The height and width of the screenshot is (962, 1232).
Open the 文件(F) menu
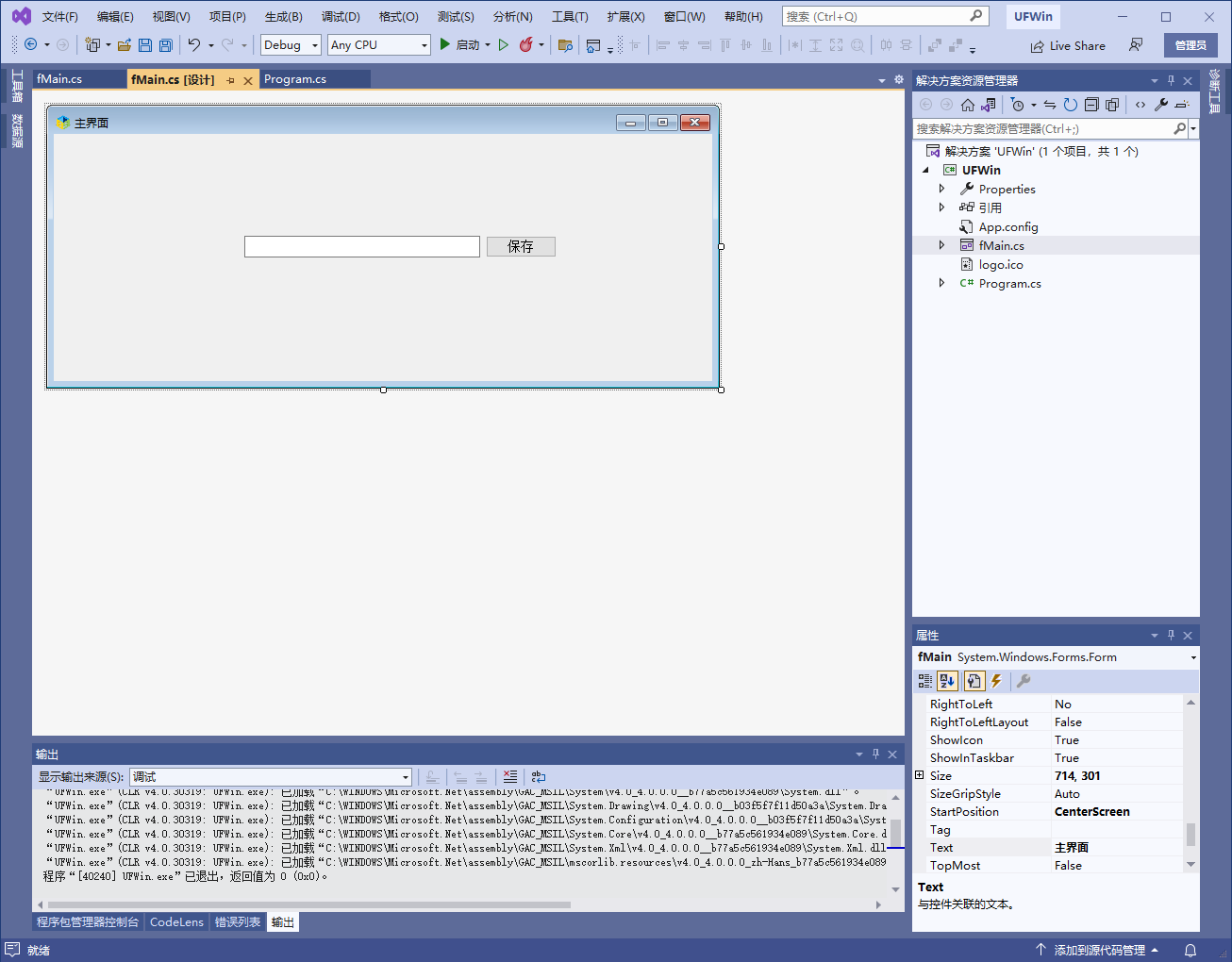pos(60,16)
